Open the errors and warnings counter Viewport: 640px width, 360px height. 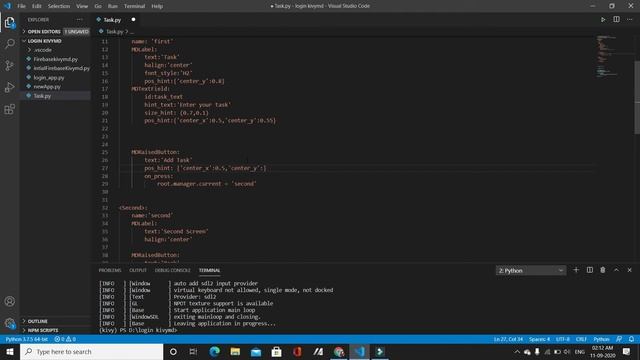(x=65, y=339)
